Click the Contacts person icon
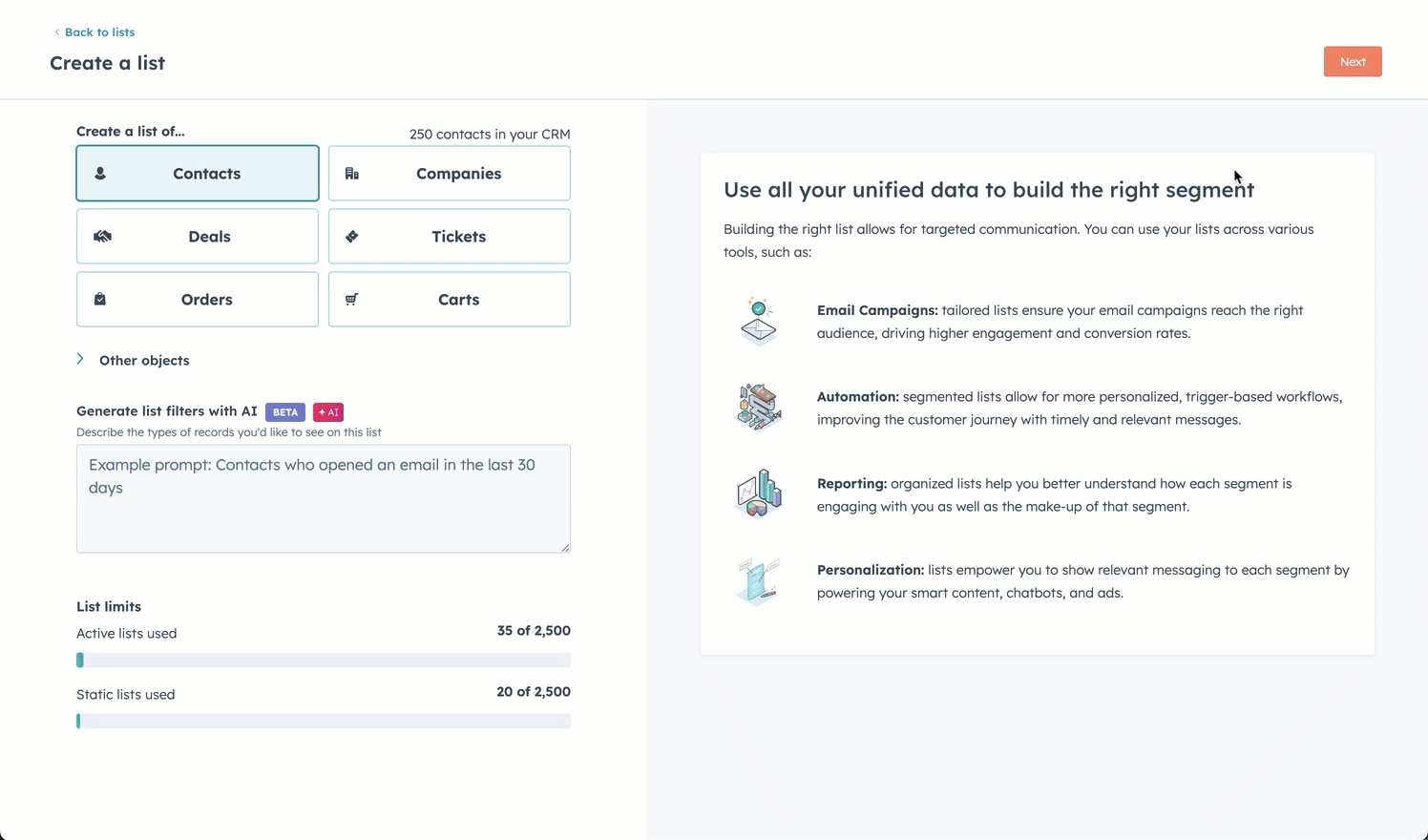The image size is (1428, 840). point(100,174)
